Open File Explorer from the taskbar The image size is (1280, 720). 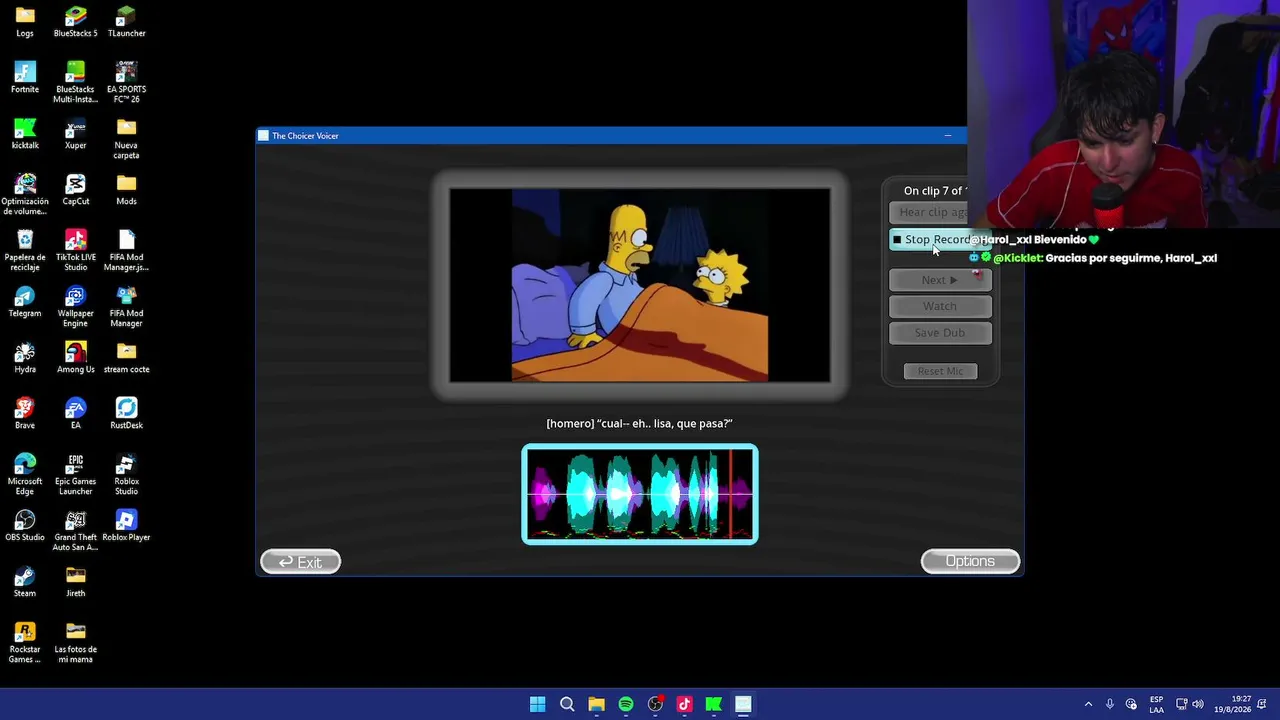[596, 704]
